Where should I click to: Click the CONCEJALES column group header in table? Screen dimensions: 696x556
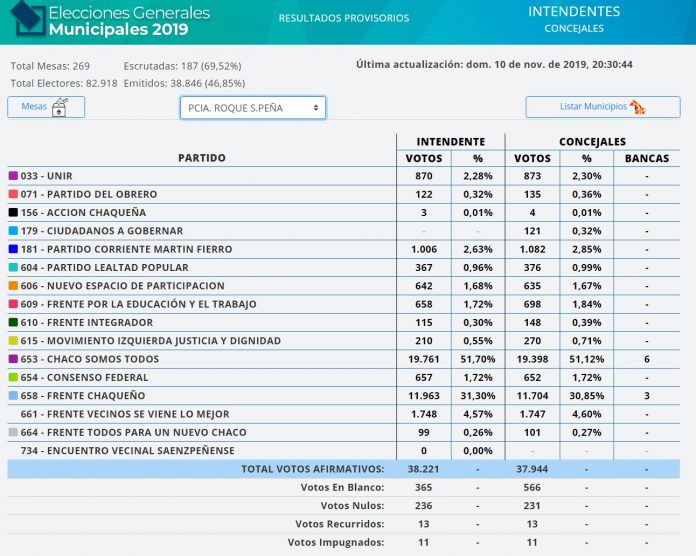[x=592, y=142]
